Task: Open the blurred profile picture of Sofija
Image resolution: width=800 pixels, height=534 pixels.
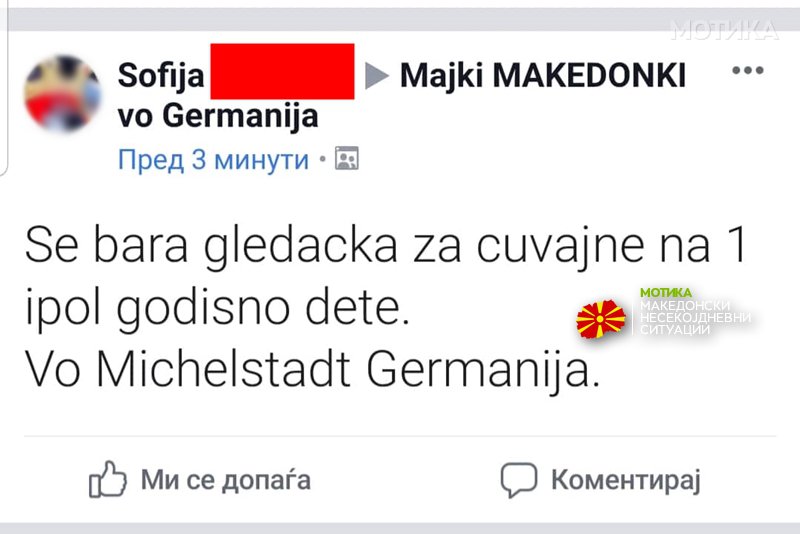Action: (x=62, y=93)
